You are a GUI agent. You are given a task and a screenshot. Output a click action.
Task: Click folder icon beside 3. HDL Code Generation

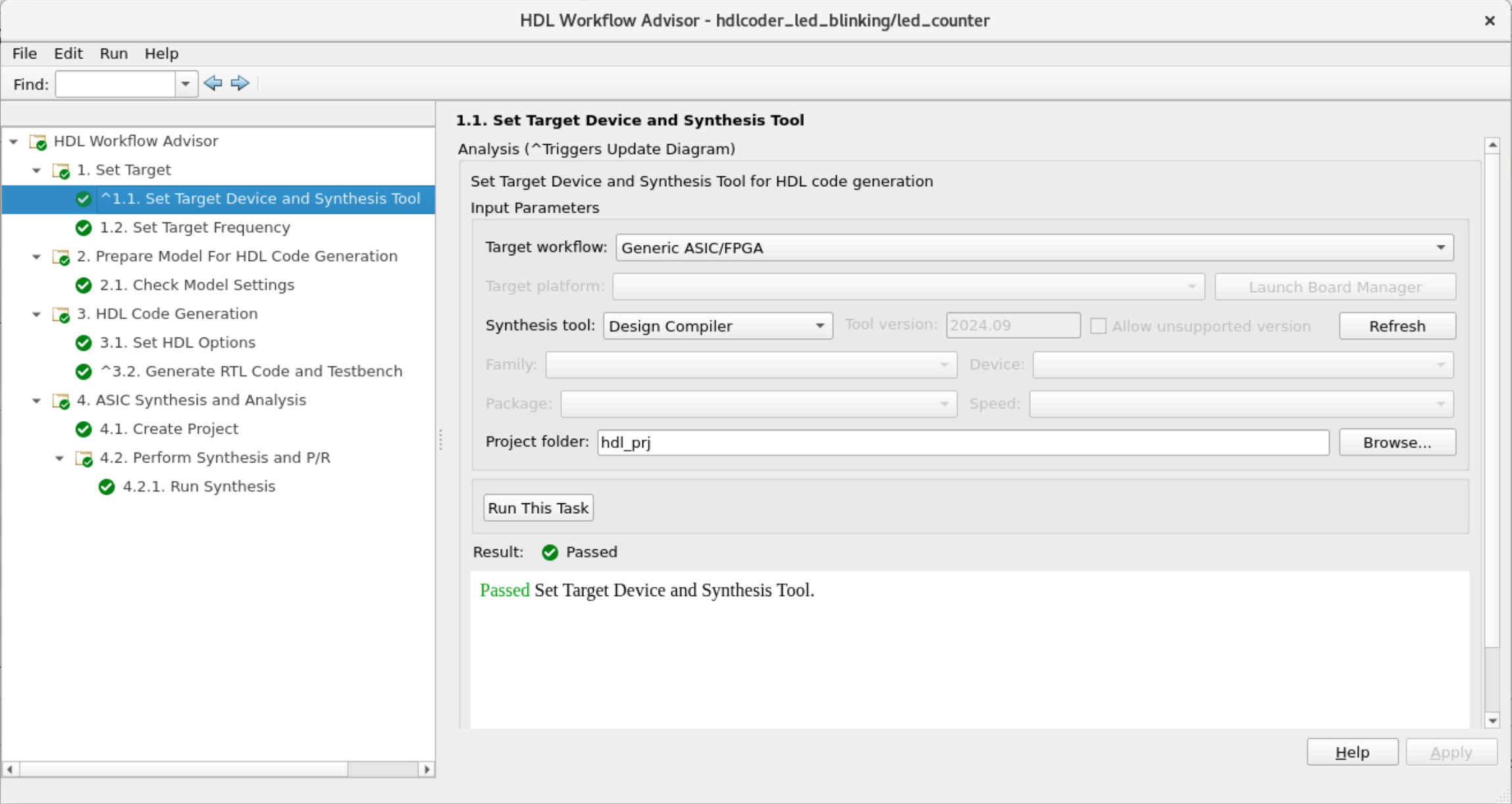(x=61, y=314)
